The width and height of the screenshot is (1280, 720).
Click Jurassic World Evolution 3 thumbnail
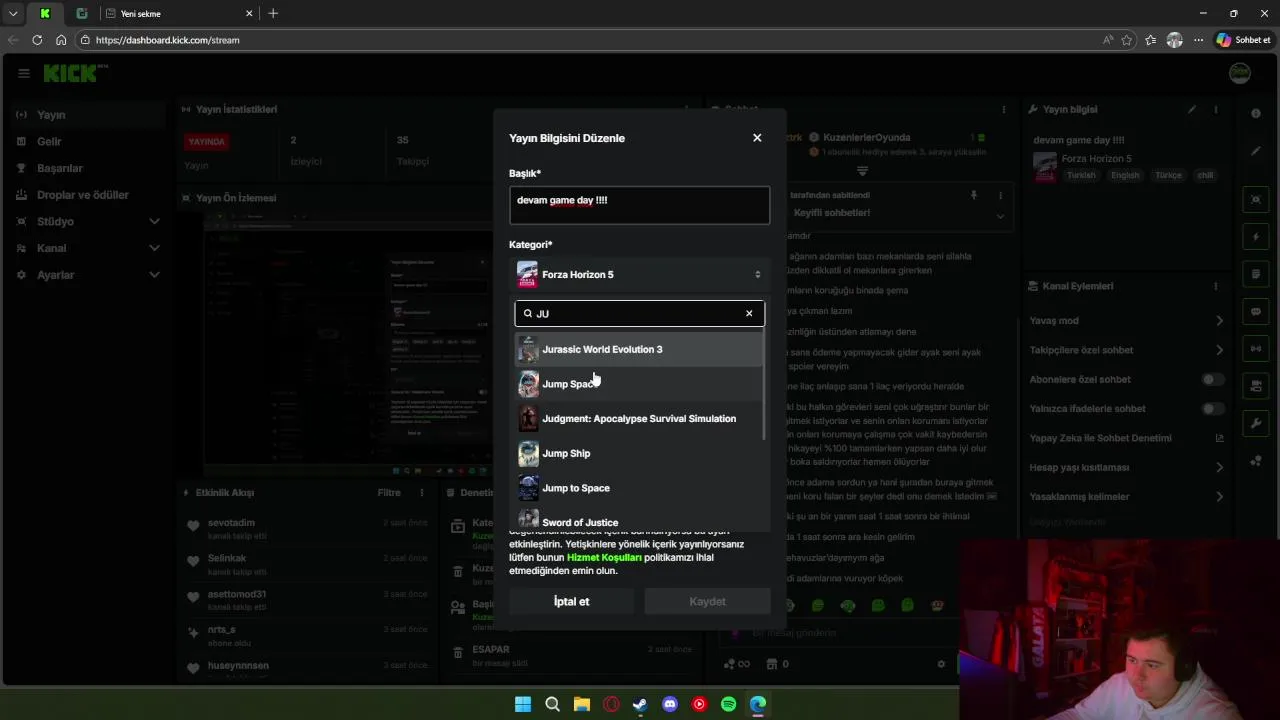528,349
